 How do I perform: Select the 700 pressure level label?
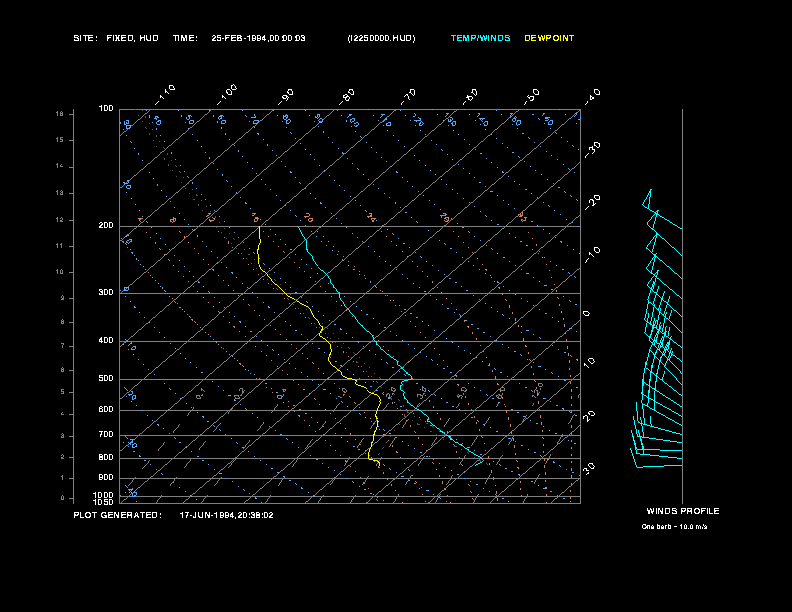coord(106,434)
